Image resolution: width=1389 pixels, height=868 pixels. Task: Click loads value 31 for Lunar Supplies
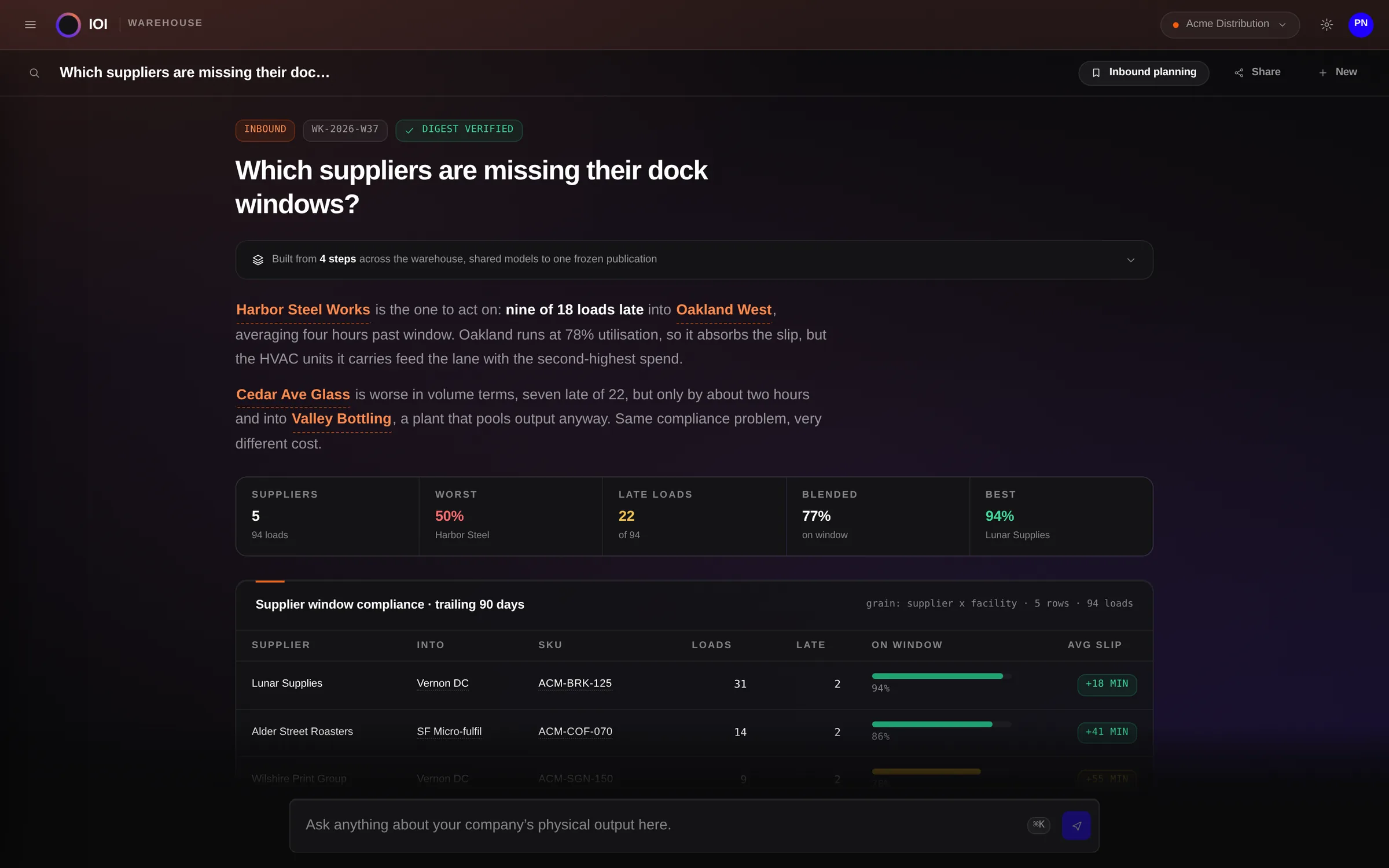(x=740, y=684)
